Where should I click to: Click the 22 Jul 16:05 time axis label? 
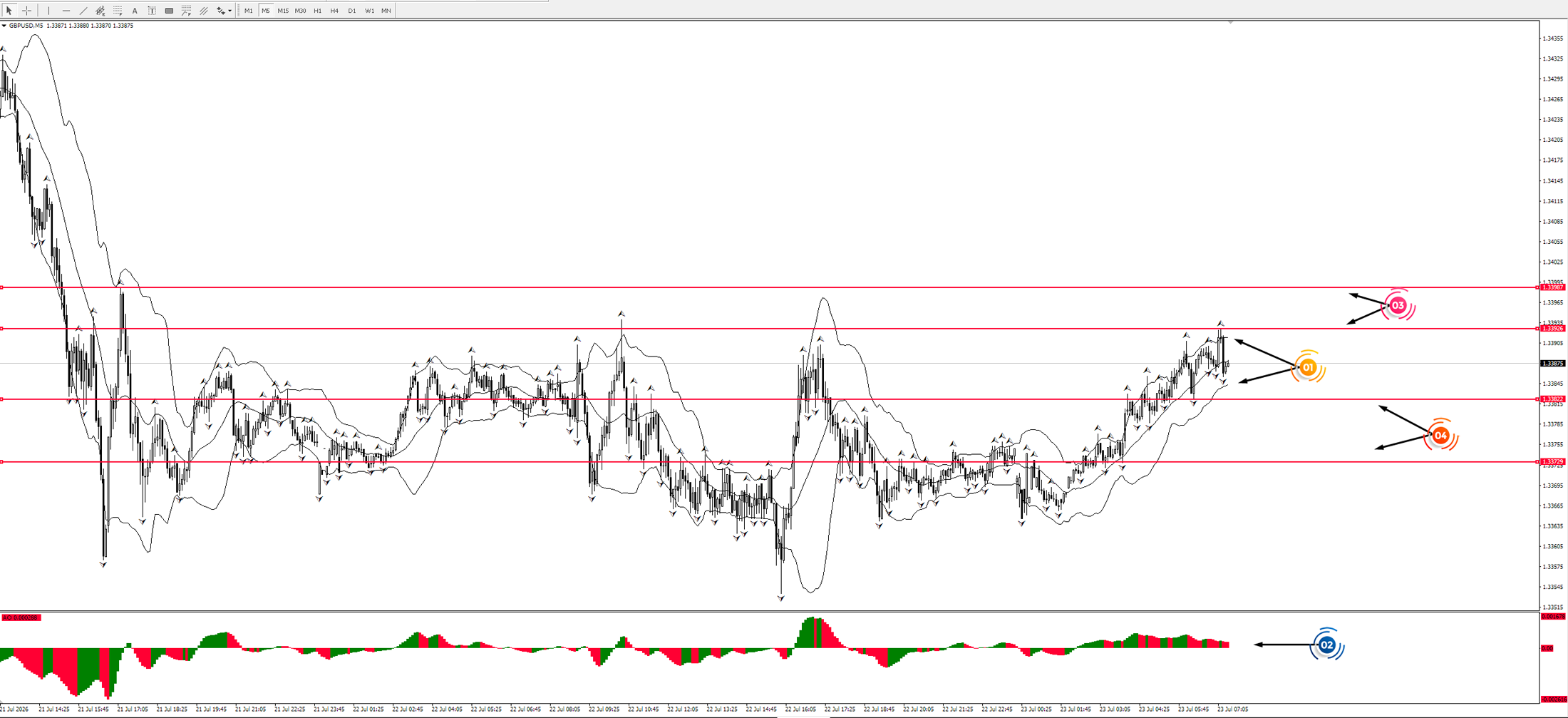(x=800, y=709)
